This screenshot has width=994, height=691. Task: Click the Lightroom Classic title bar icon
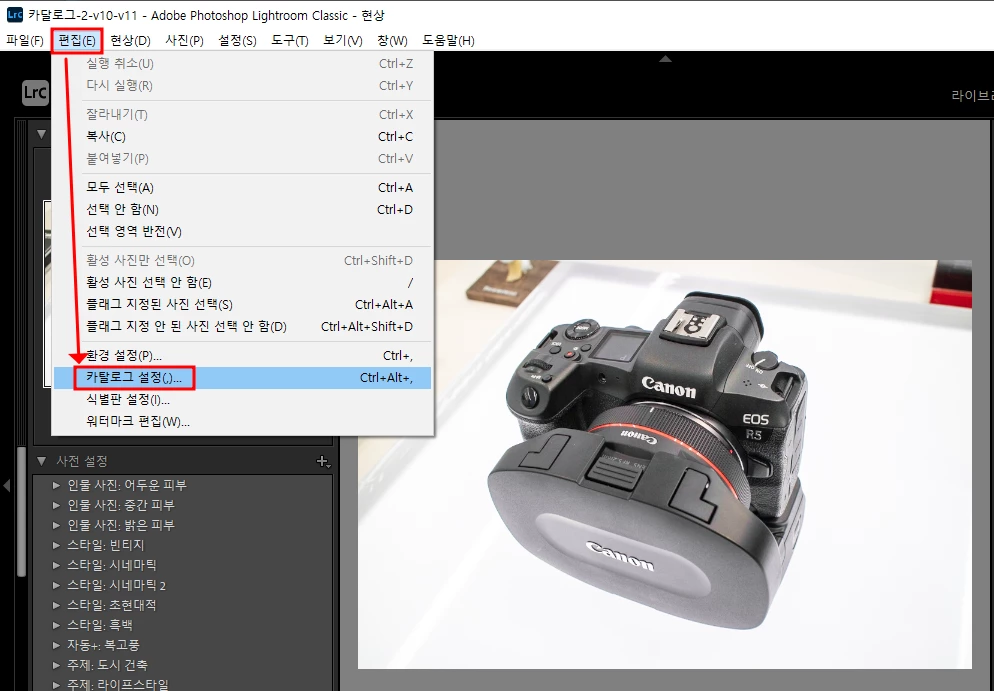tap(15, 15)
